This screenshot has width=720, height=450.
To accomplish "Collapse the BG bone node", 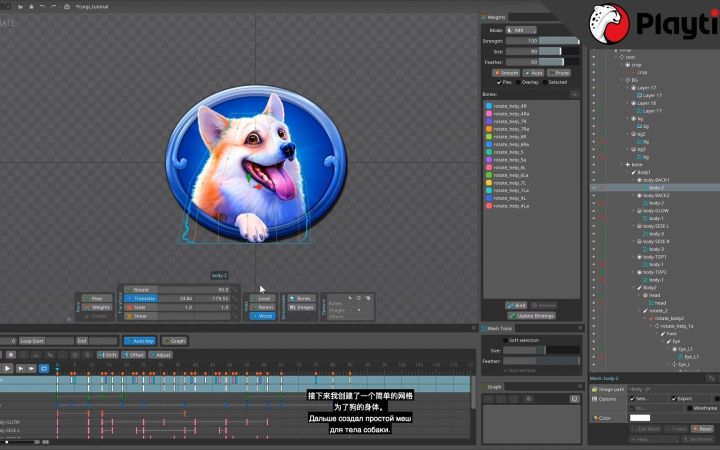I will tap(623, 80).
